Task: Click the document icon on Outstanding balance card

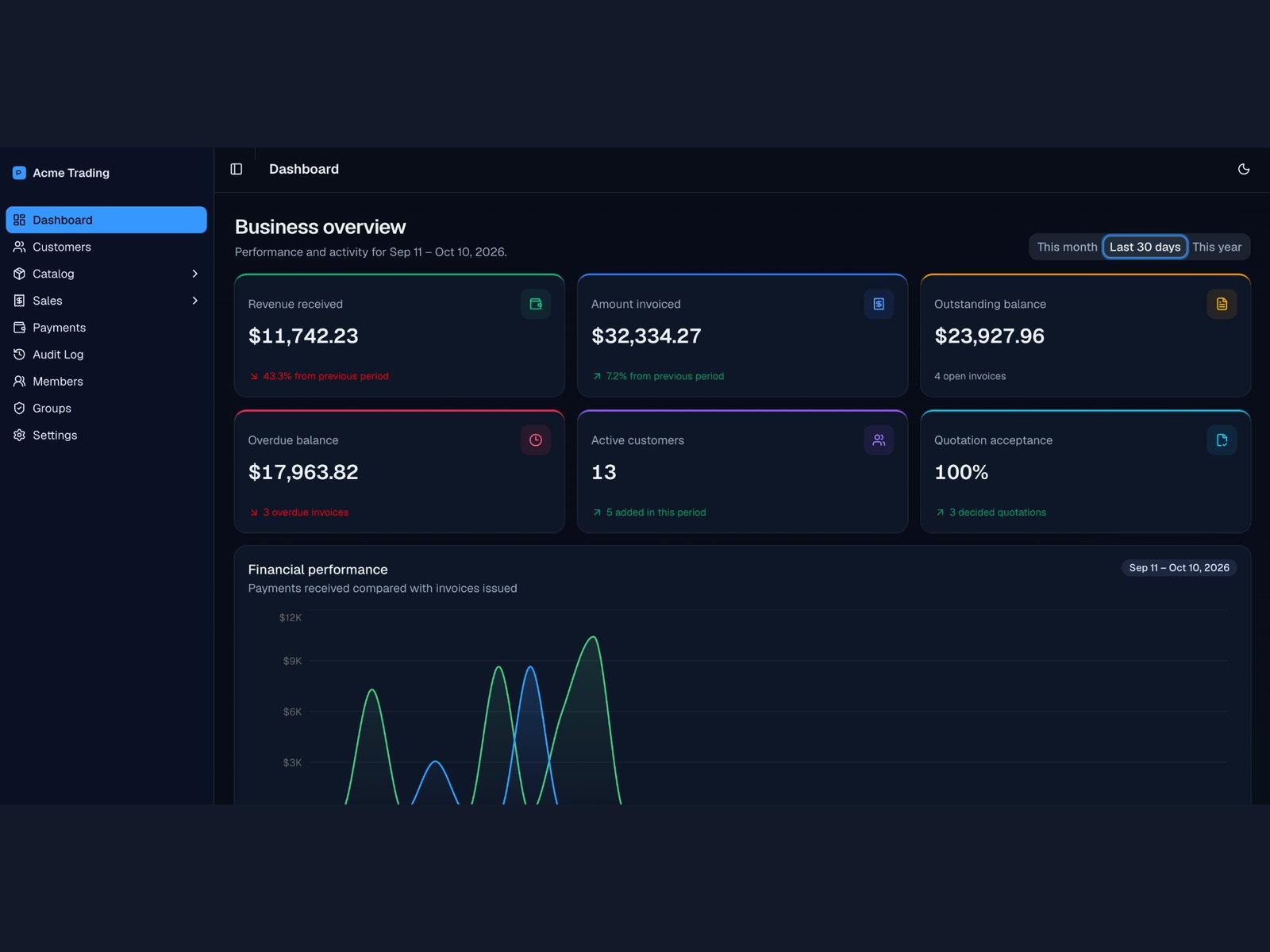Action: tap(1222, 304)
